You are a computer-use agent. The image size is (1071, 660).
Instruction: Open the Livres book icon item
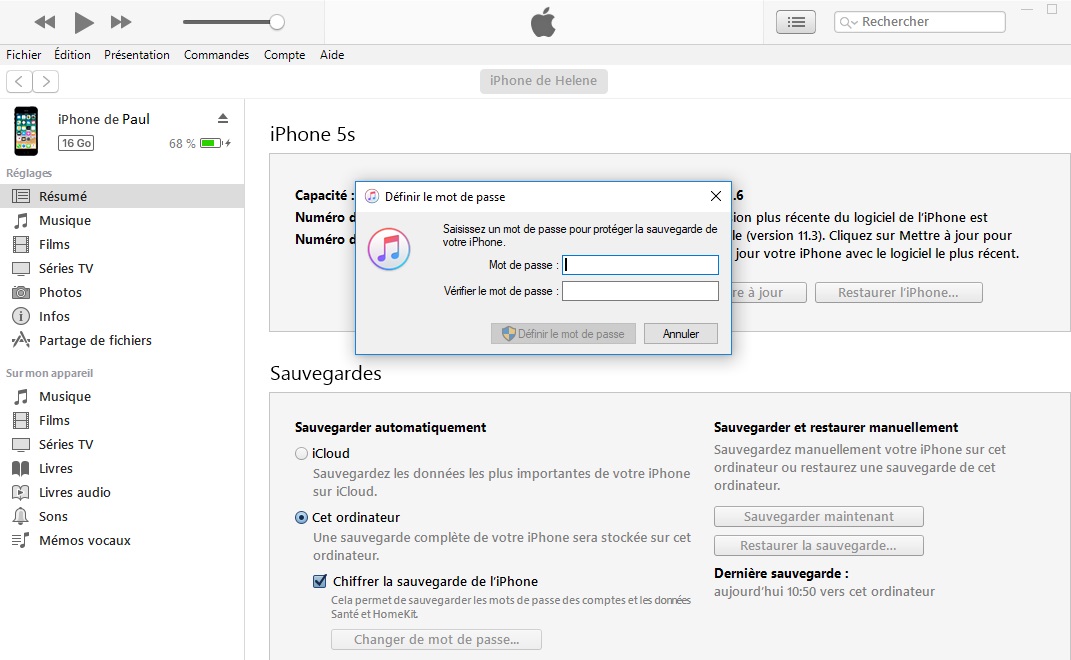coord(21,469)
